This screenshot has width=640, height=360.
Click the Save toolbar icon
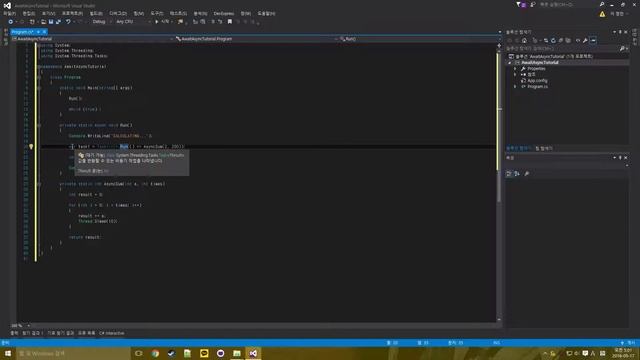(51, 22)
